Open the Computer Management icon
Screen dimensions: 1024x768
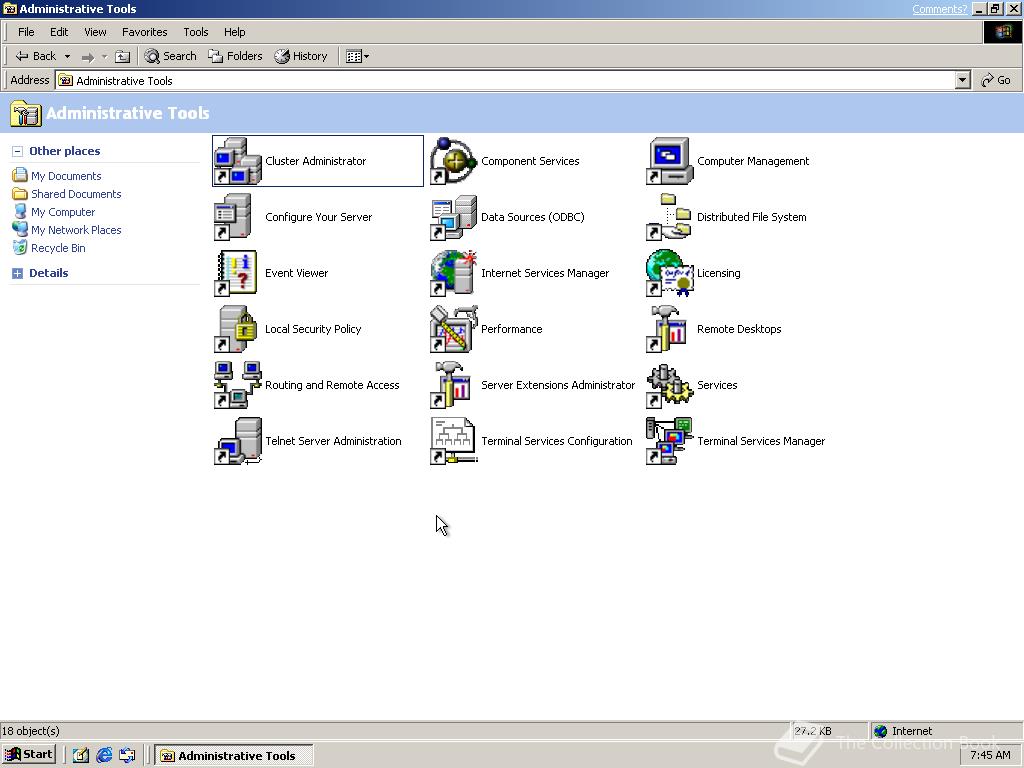point(669,161)
